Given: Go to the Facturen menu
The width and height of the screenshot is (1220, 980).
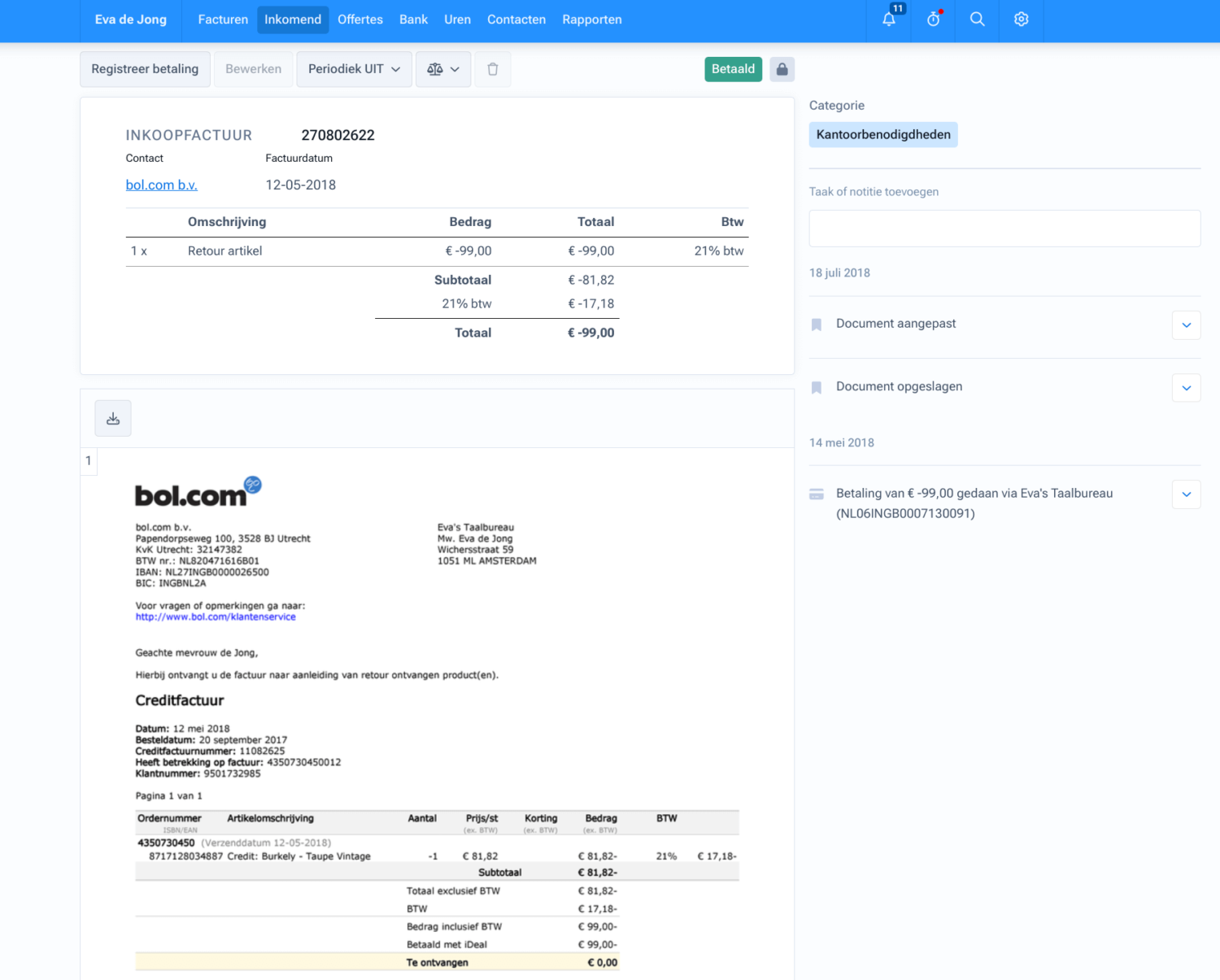Looking at the screenshot, I should [223, 20].
